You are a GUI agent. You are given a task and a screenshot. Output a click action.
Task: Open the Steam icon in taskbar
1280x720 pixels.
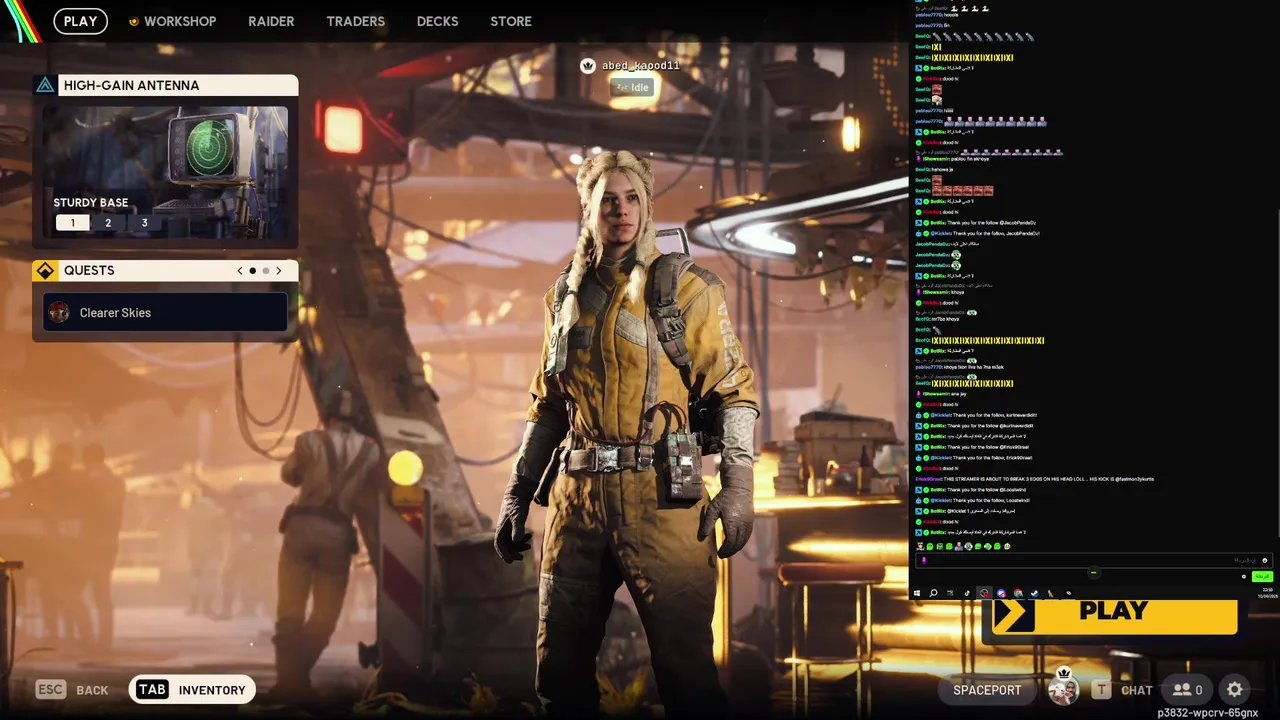[x=1034, y=593]
